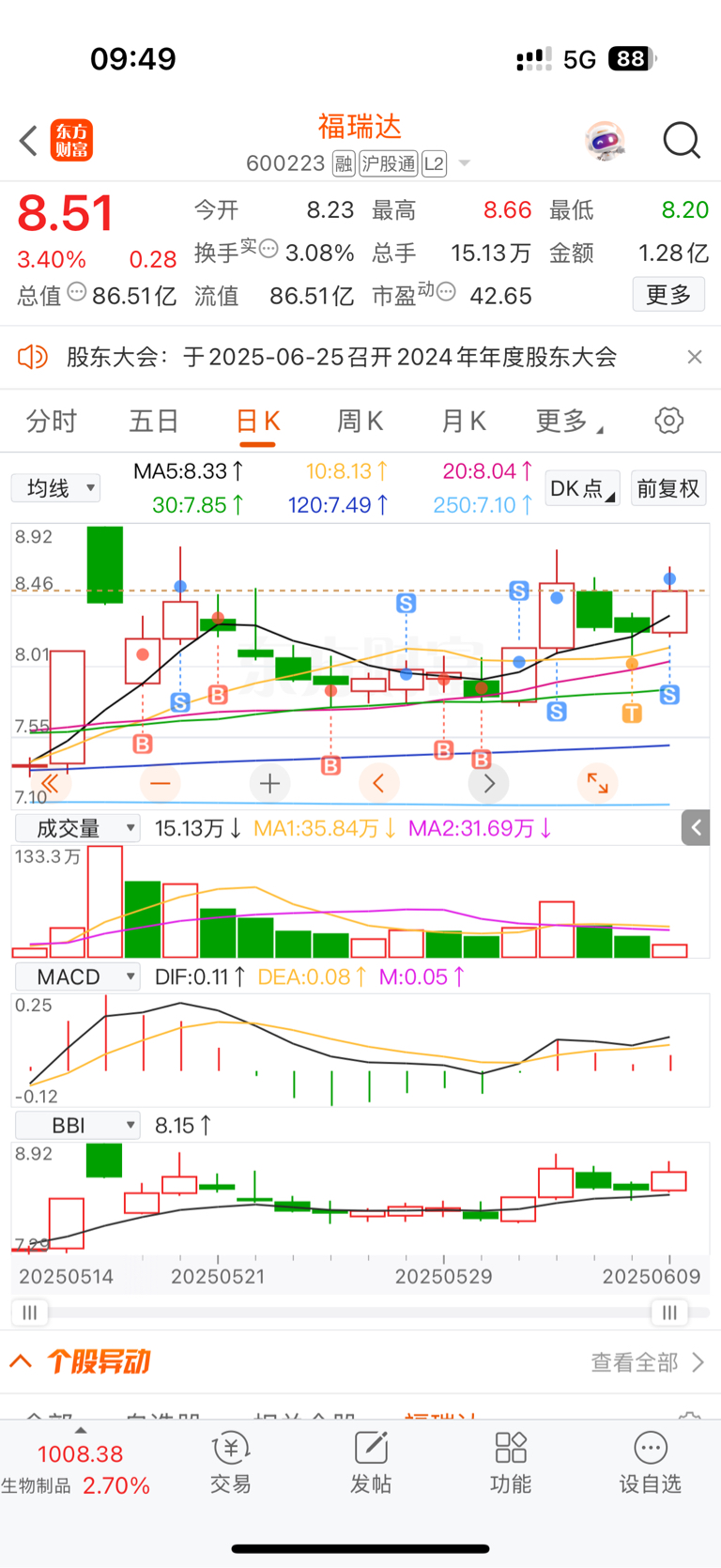Open the 发帖 post button
Viewport: 721px width, 1568px height.
click(371, 1463)
